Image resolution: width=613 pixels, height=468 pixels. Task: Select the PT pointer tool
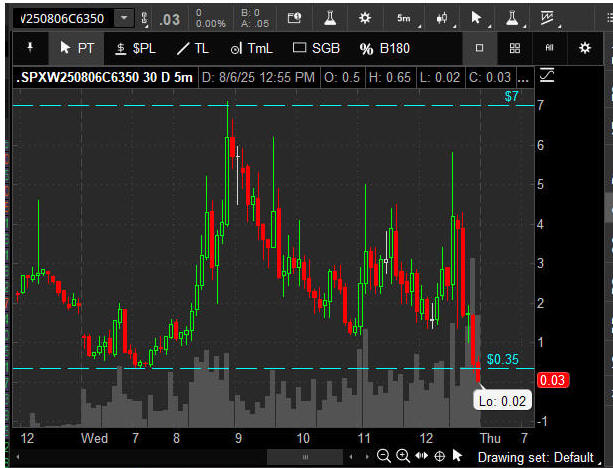[76, 48]
